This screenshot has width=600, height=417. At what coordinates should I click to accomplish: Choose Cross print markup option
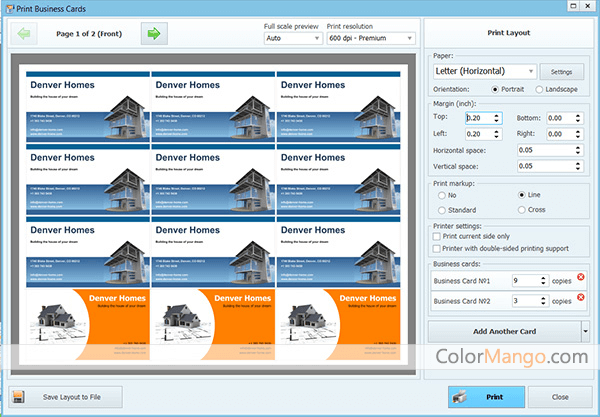(521, 210)
